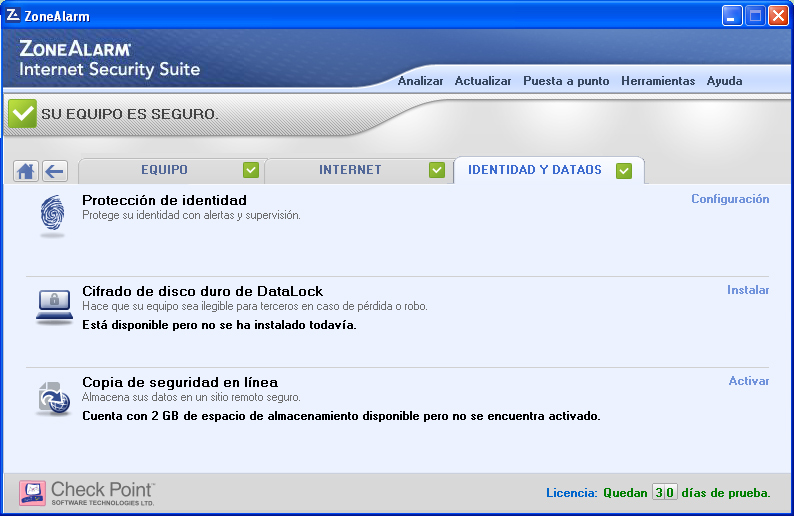Open the Actualizar menu
The image size is (794, 516).
483,81
